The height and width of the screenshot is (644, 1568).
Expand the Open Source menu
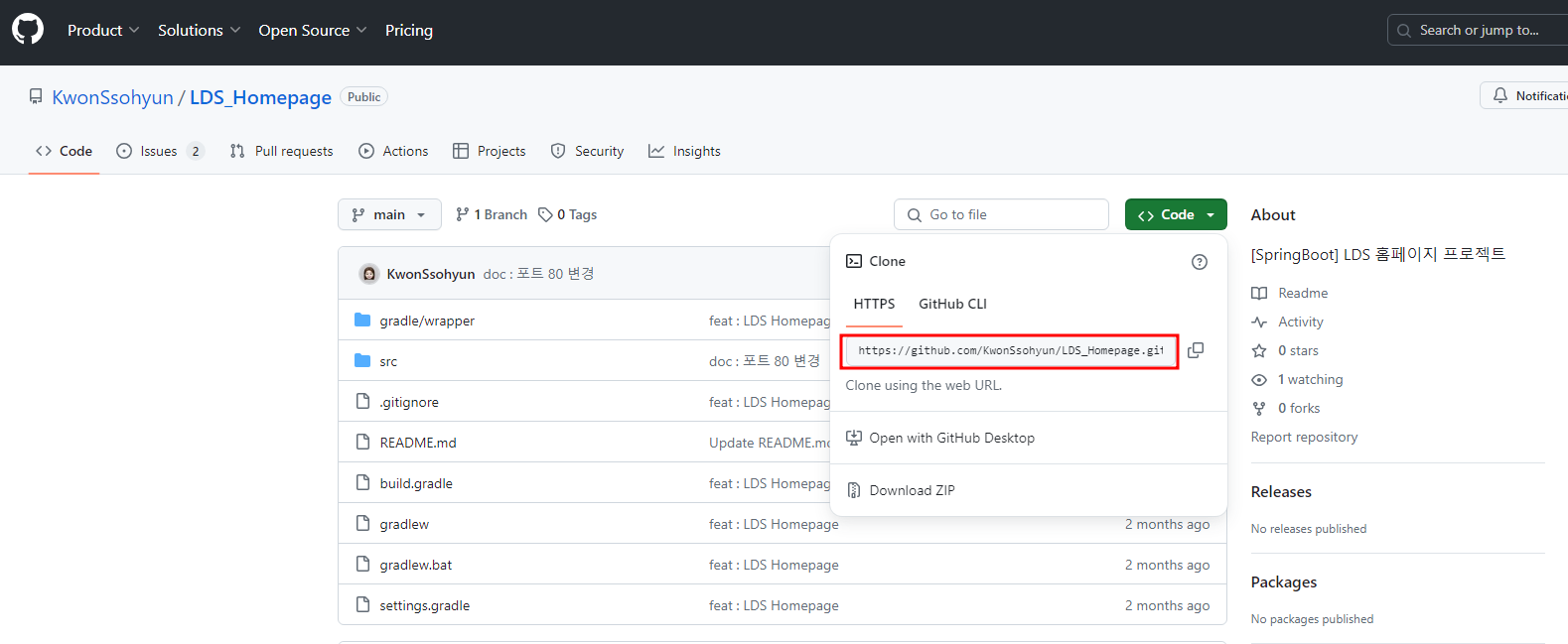313,30
